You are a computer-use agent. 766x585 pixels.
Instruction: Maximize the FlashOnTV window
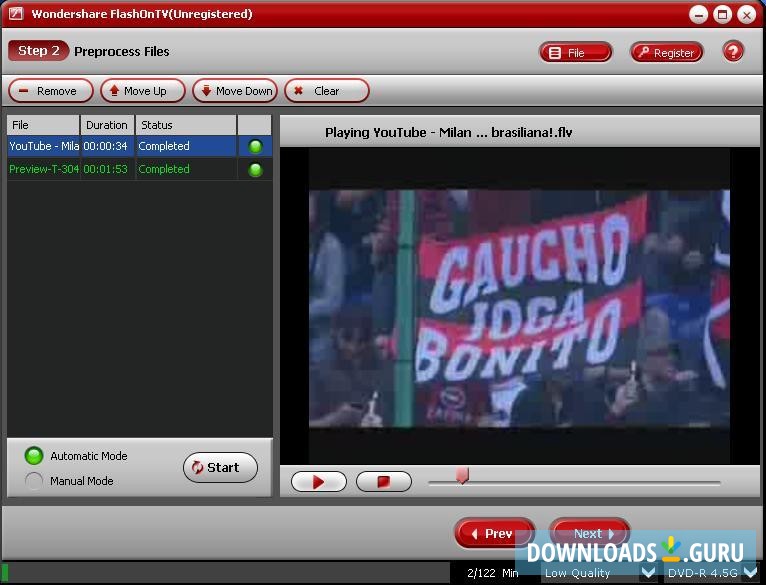tap(723, 15)
